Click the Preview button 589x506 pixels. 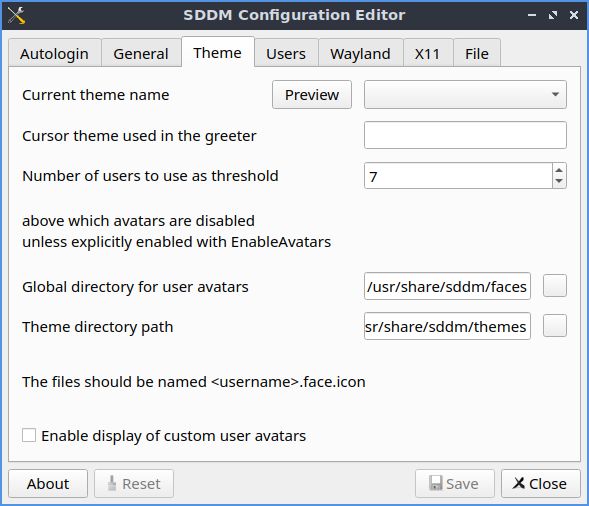pos(312,95)
